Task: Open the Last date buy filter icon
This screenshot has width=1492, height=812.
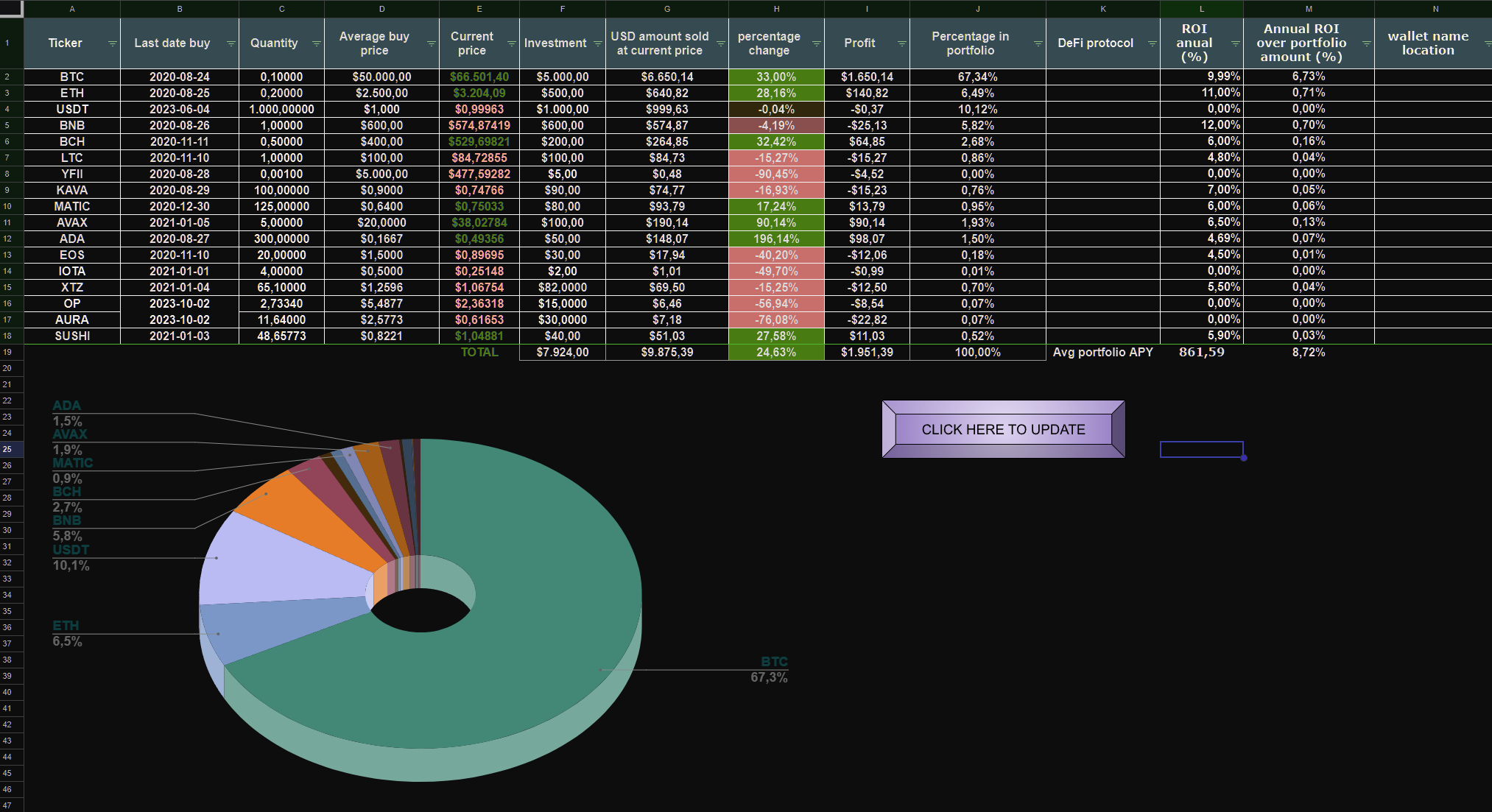Action: coord(231,43)
